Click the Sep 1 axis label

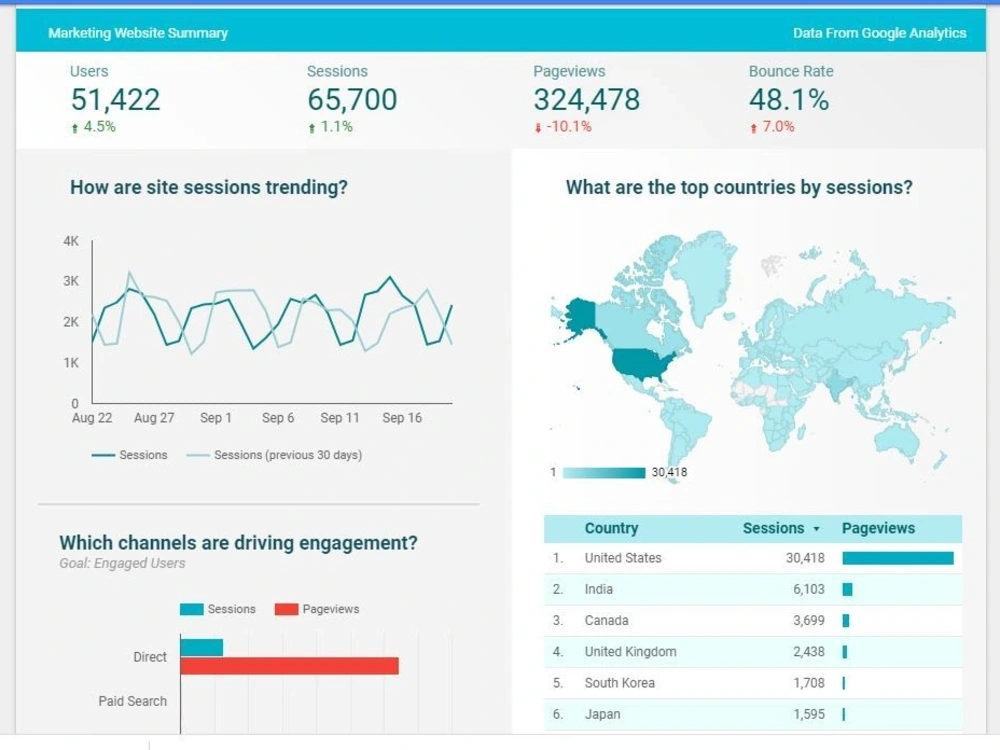click(216, 418)
